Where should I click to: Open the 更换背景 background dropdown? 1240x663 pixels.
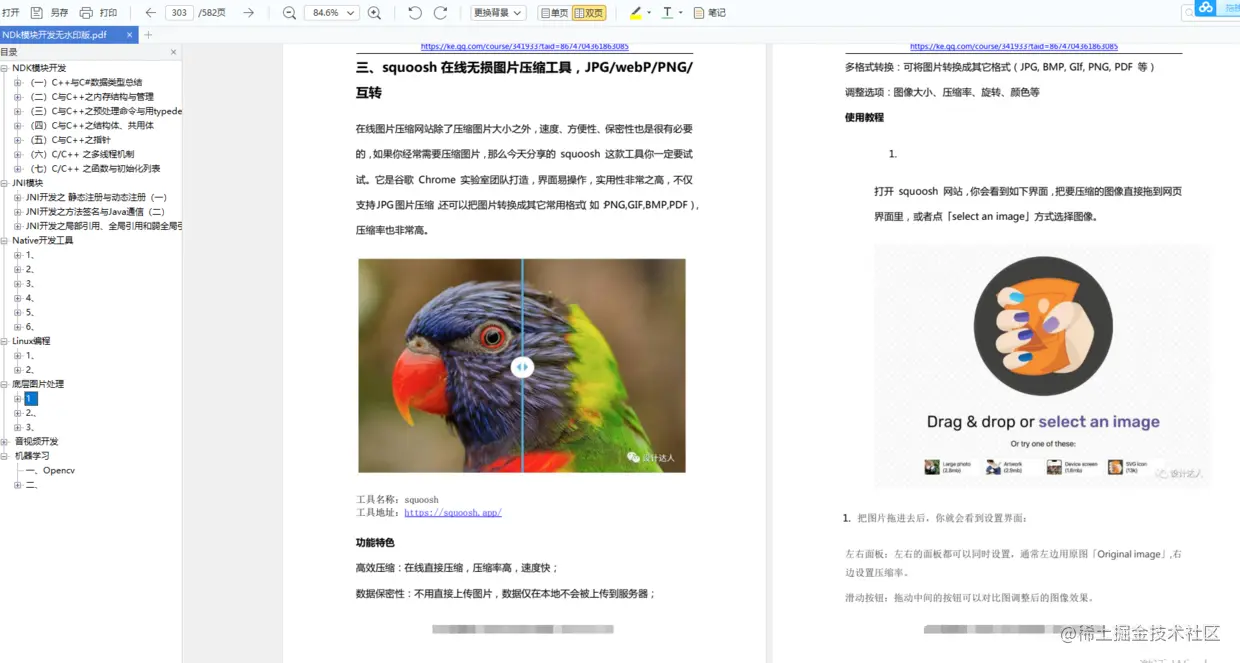coord(497,13)
